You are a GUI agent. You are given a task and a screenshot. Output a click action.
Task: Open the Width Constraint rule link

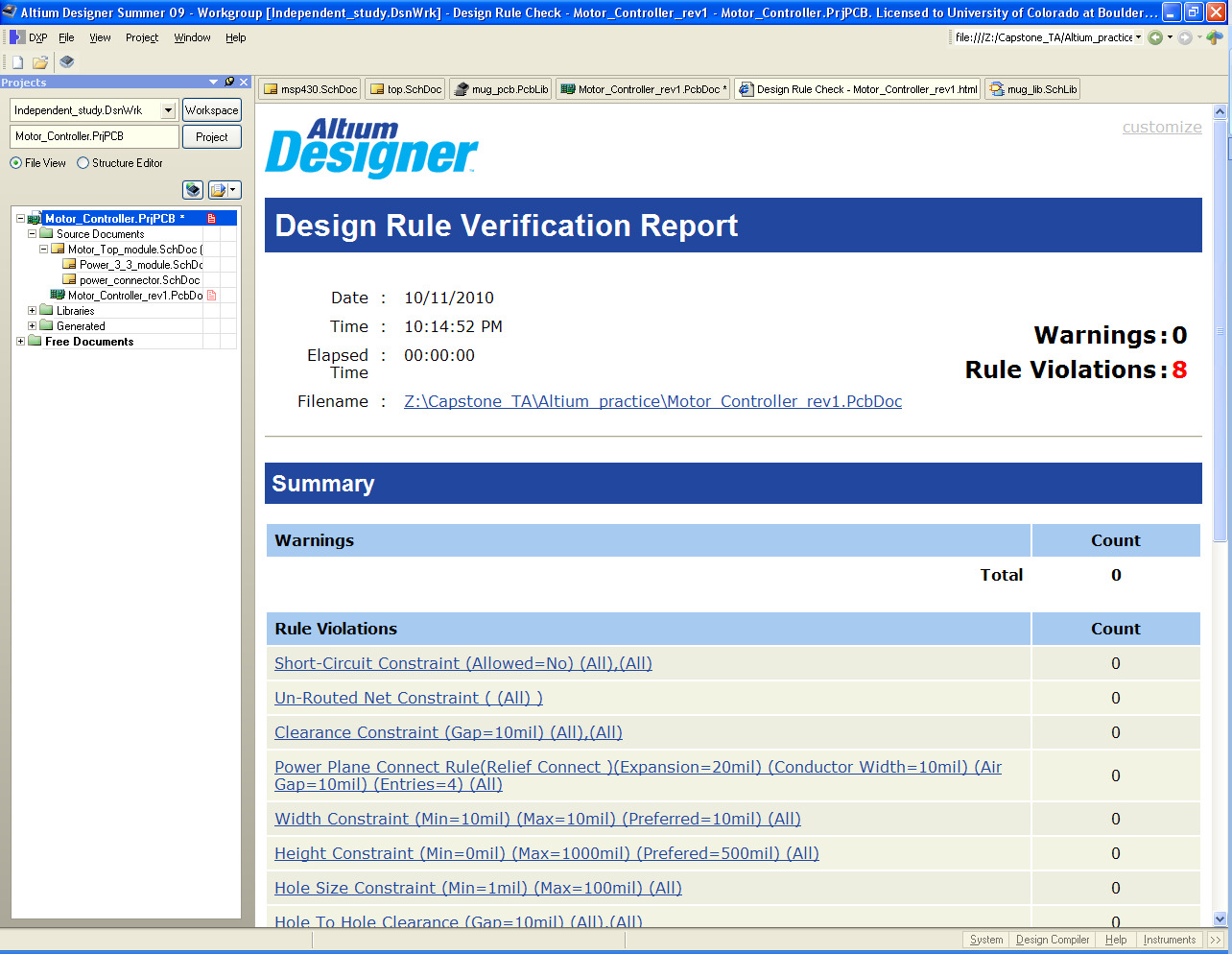[x=537, y=819]
